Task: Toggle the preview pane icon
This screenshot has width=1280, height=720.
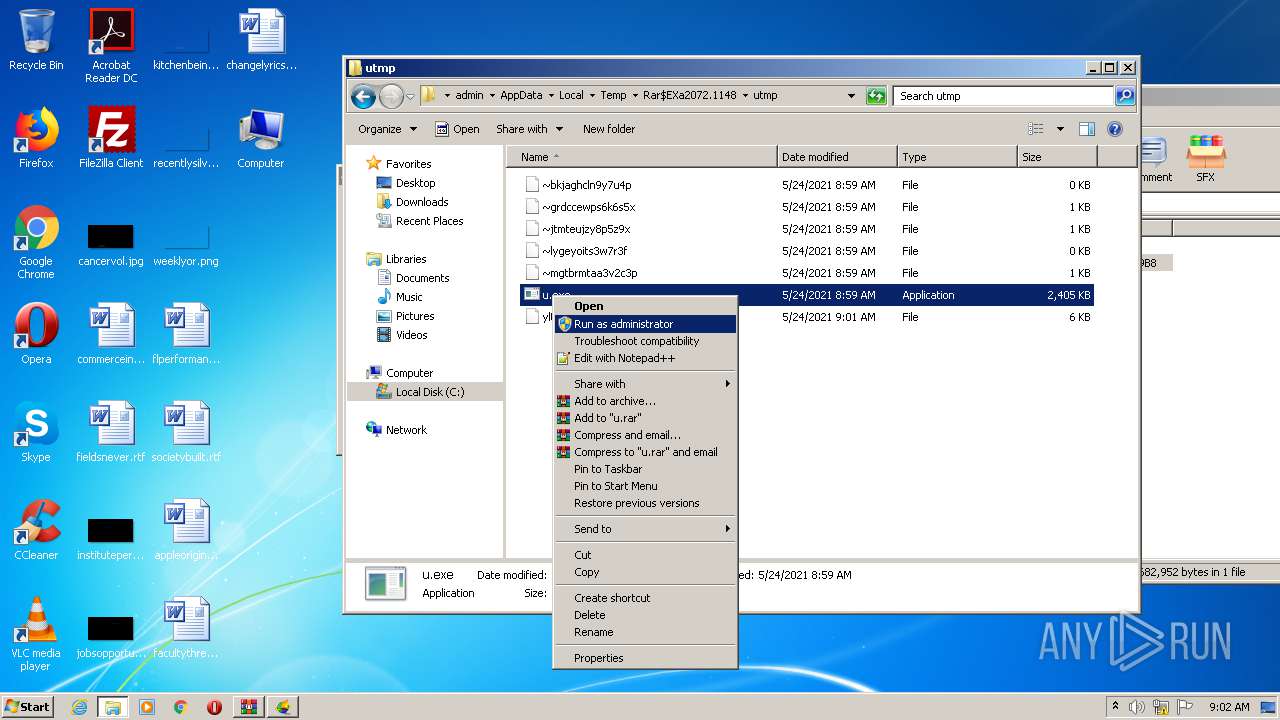Action: 1087,129
